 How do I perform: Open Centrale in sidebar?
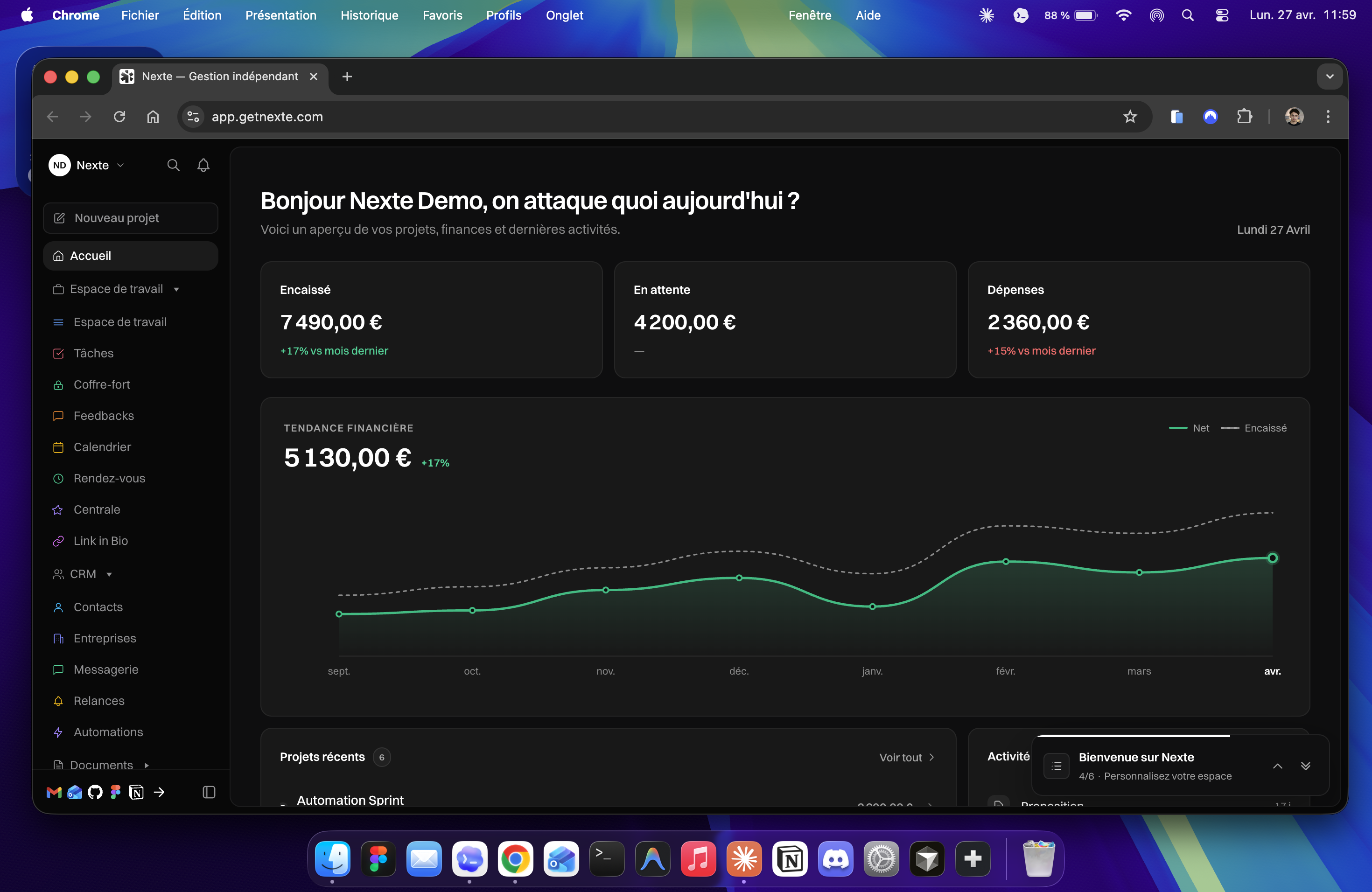(130, 509)
